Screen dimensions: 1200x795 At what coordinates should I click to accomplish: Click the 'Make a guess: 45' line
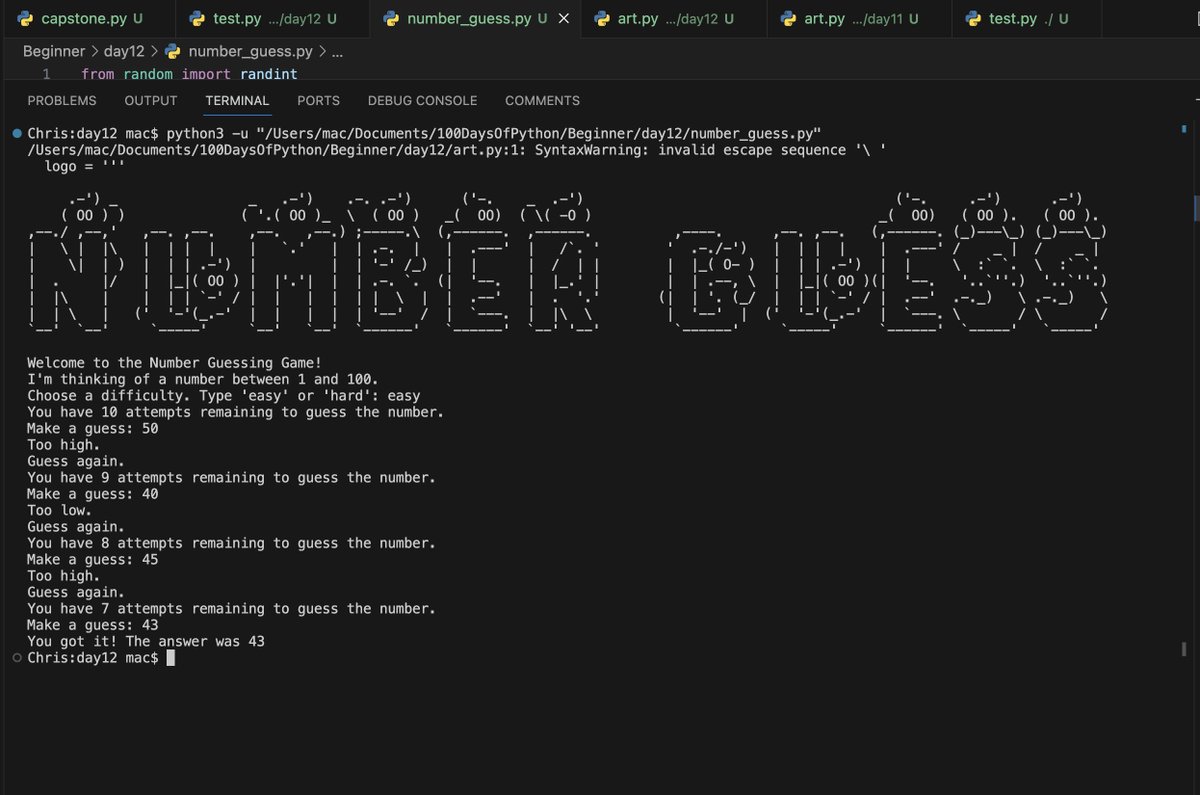tap(93, 560)
